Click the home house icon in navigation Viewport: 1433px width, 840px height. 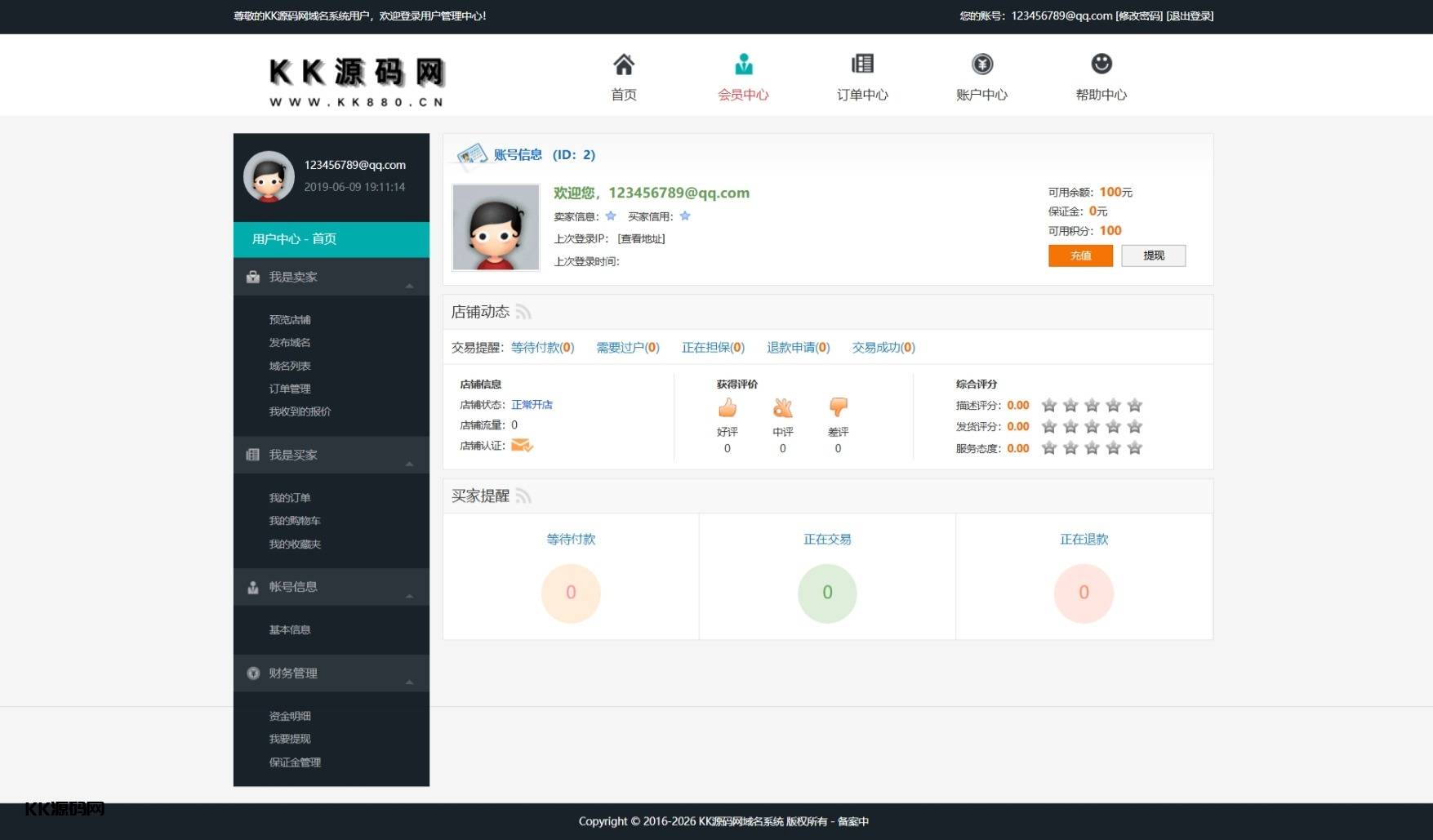tap(624, 64)
